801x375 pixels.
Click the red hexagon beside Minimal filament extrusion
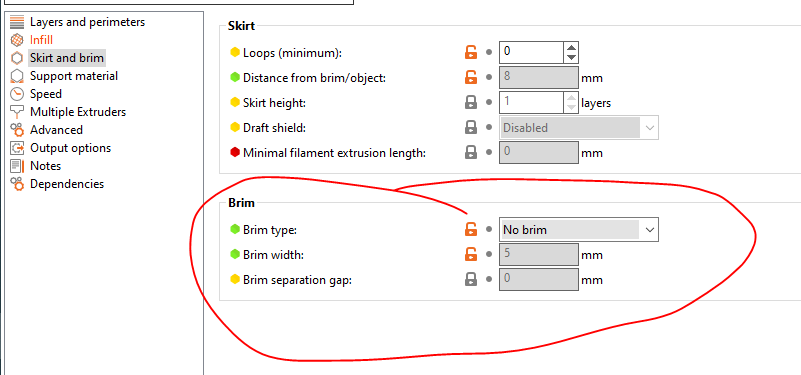pyautogui.click(x=235, y=152)
